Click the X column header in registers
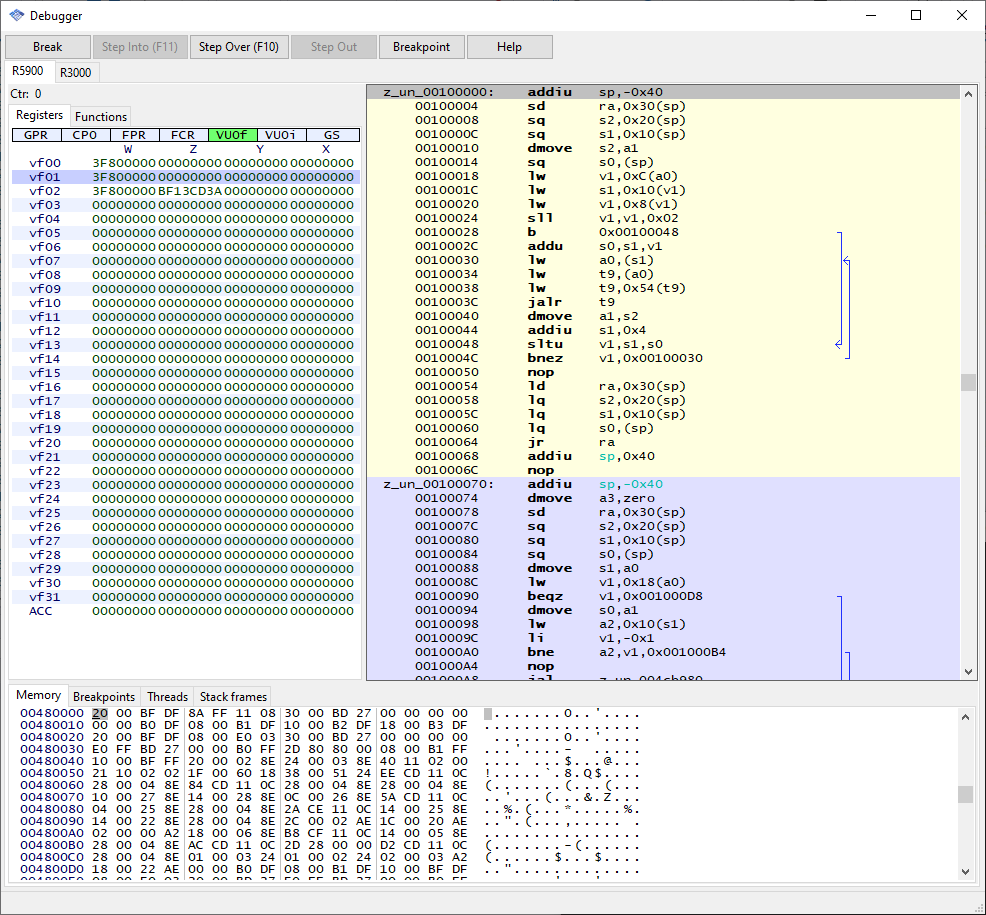The height and width of the screenshot is (915, 986). (x=326, y=150)
